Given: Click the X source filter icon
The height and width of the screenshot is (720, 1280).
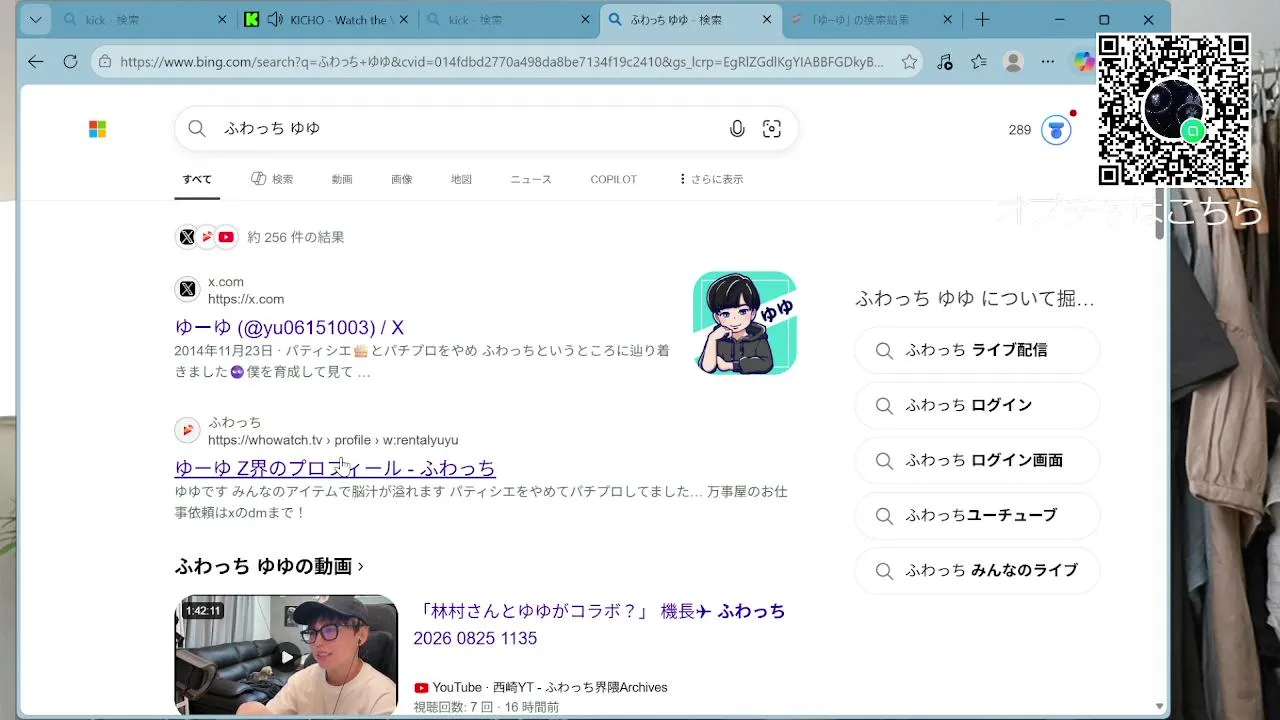Looking at the screenshot, I should coord(187,237).
